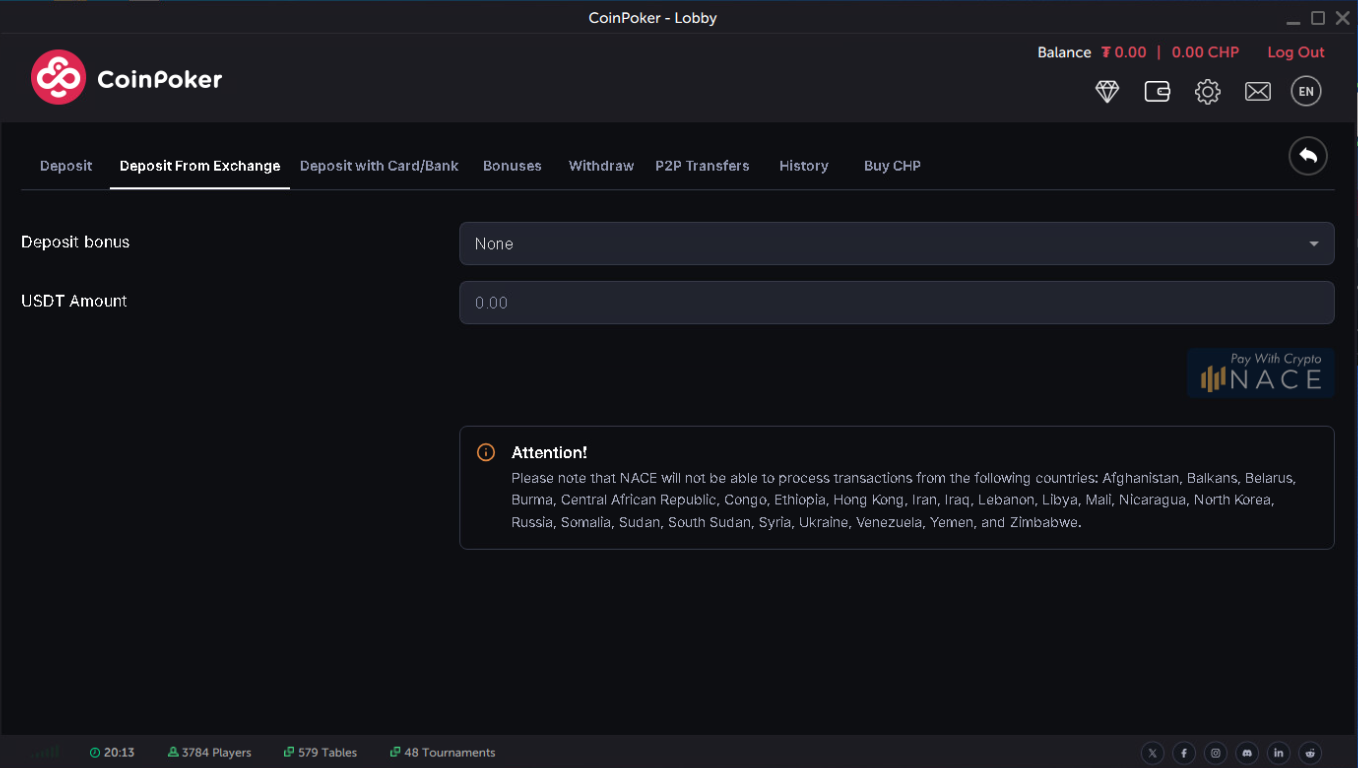This screenshot has width=1358, height=768.
Task: Go to the P2P Transfers tab
Action: [702, 166]
